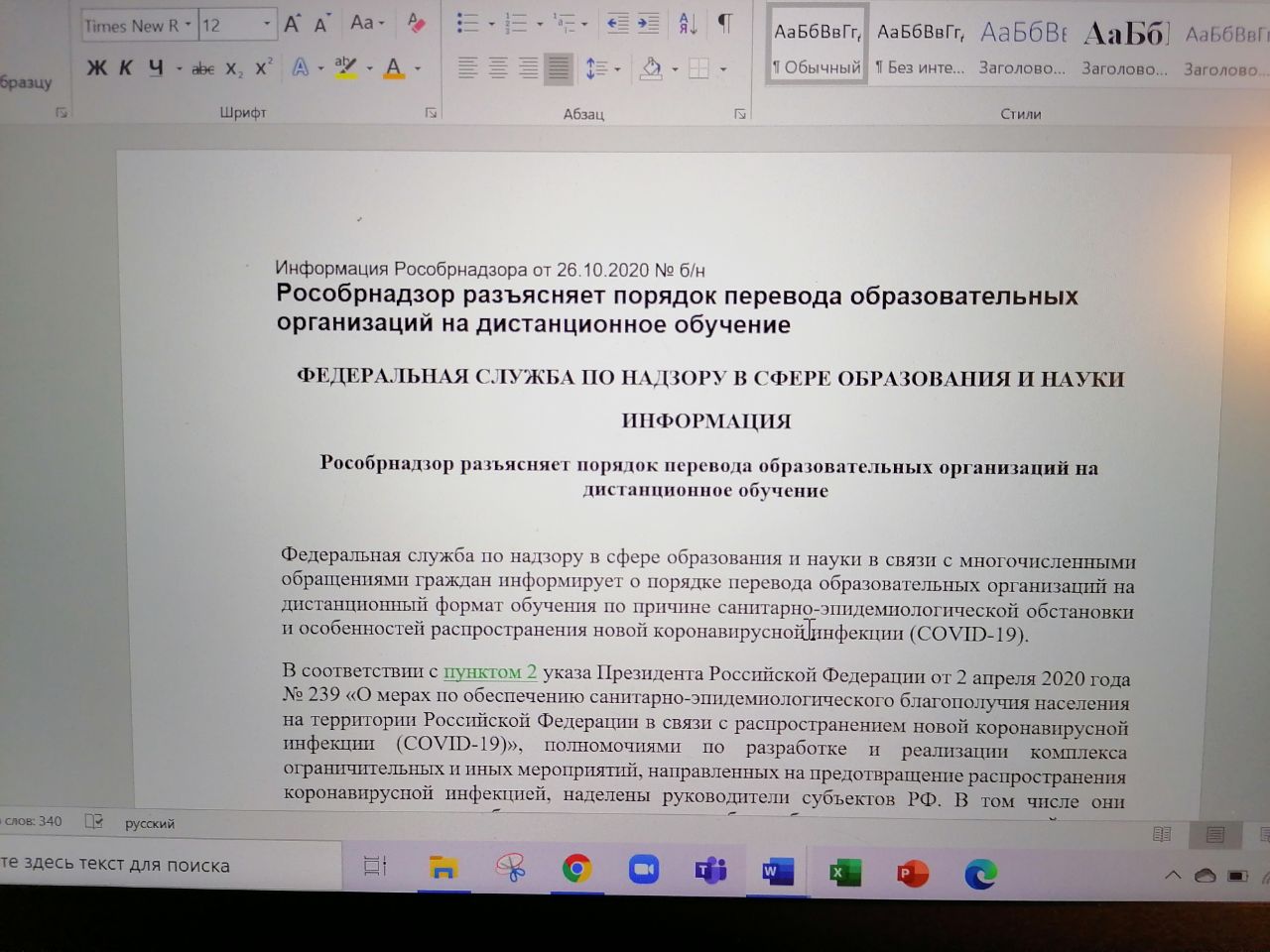
Task: Switch to Read Mode view in status bar
Action: [x=1162, y=835]
